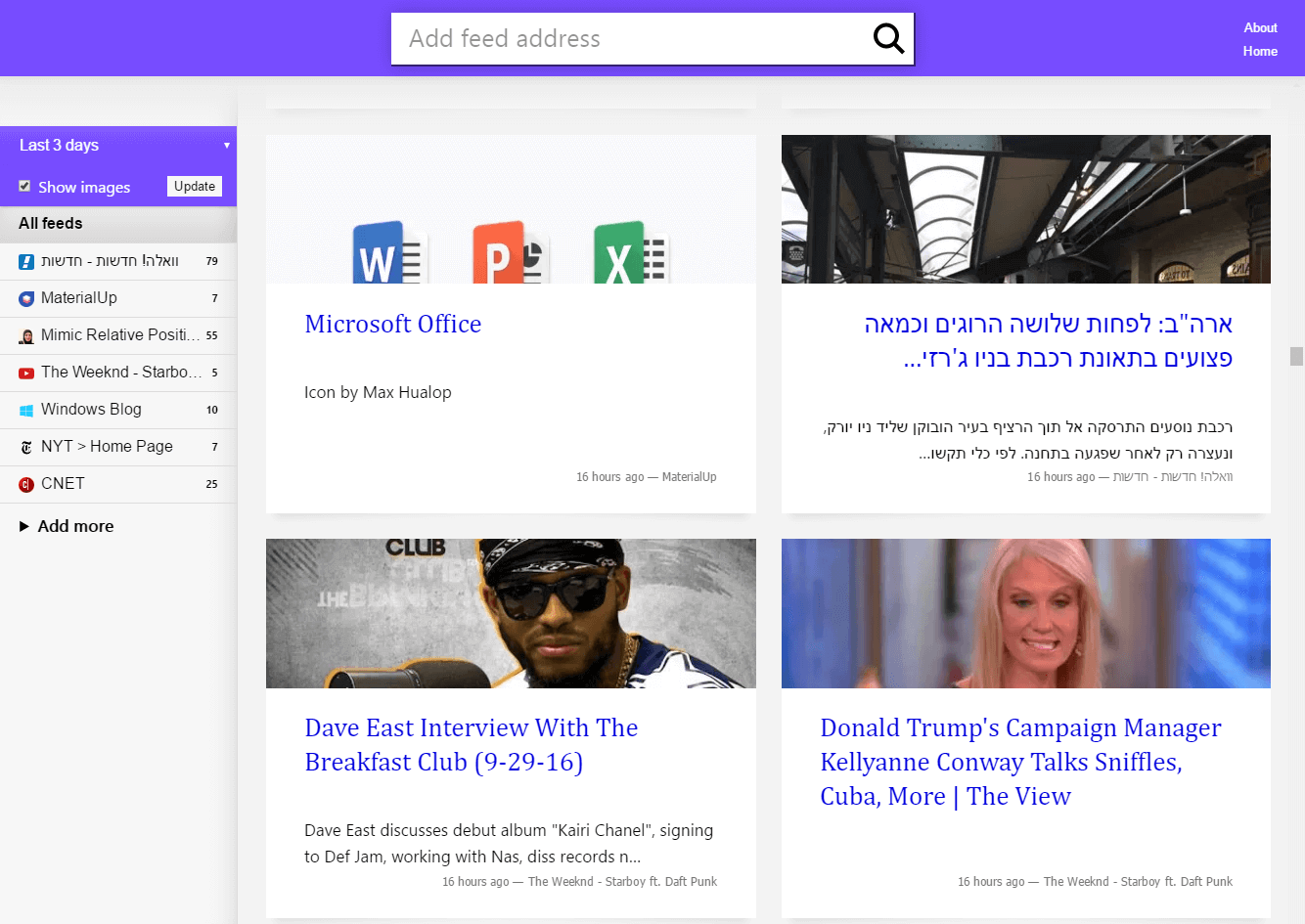Toggle the Show images checkbox
The width and height of the screenshot is (1305, 924).
click(24, 186)
